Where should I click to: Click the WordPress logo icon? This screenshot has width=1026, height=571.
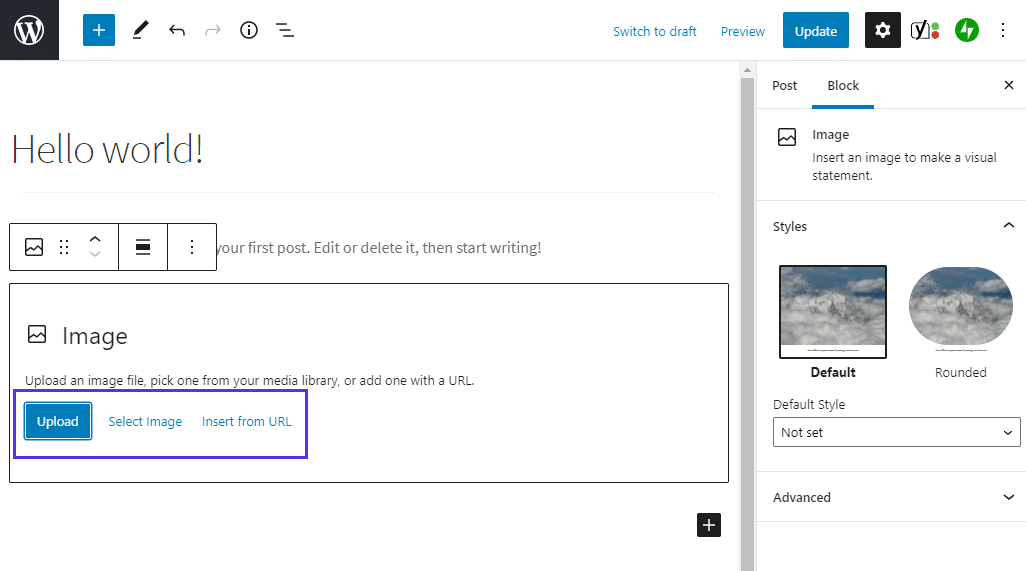tap(29, 30)
